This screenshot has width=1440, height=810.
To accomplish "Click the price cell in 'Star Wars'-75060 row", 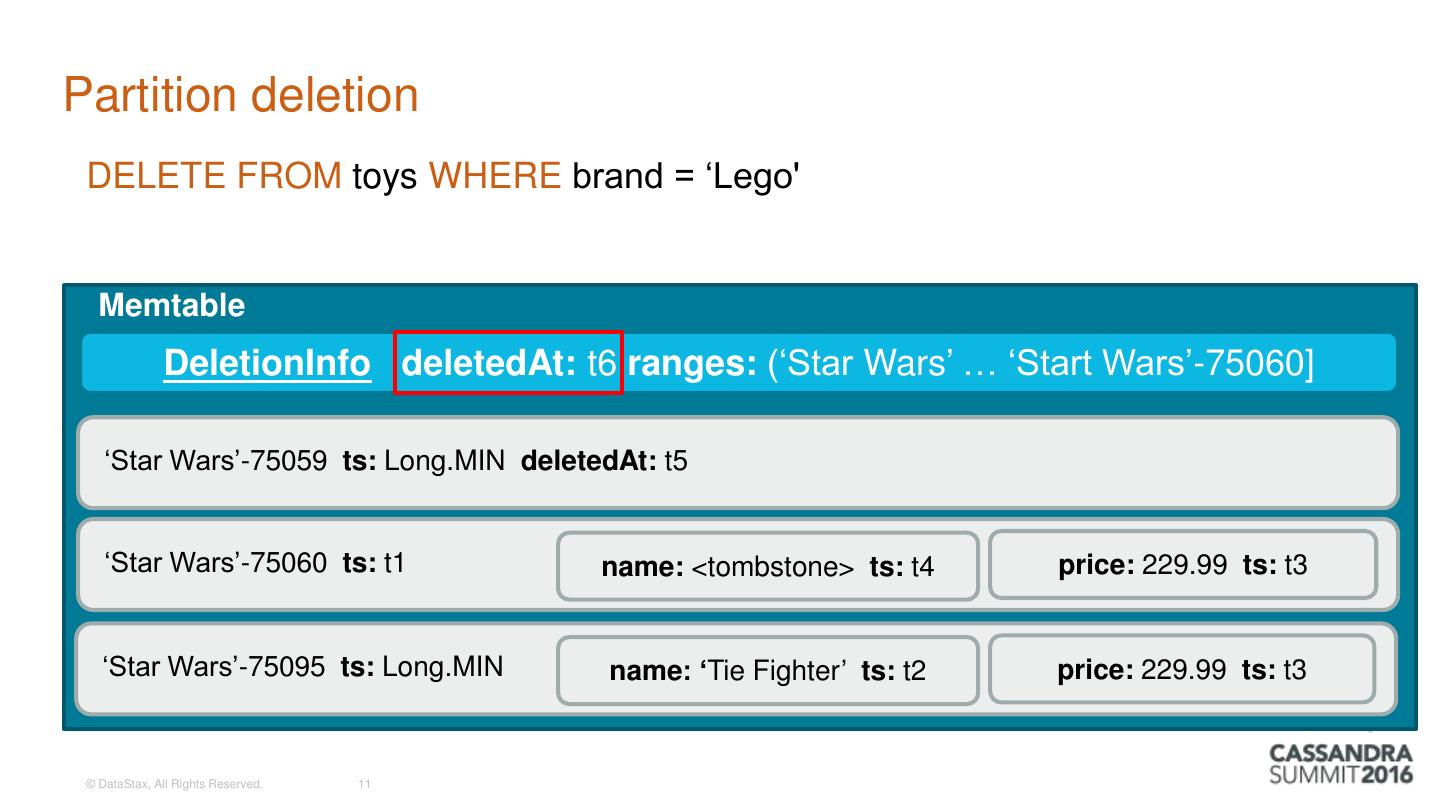I will [1182, 565].
